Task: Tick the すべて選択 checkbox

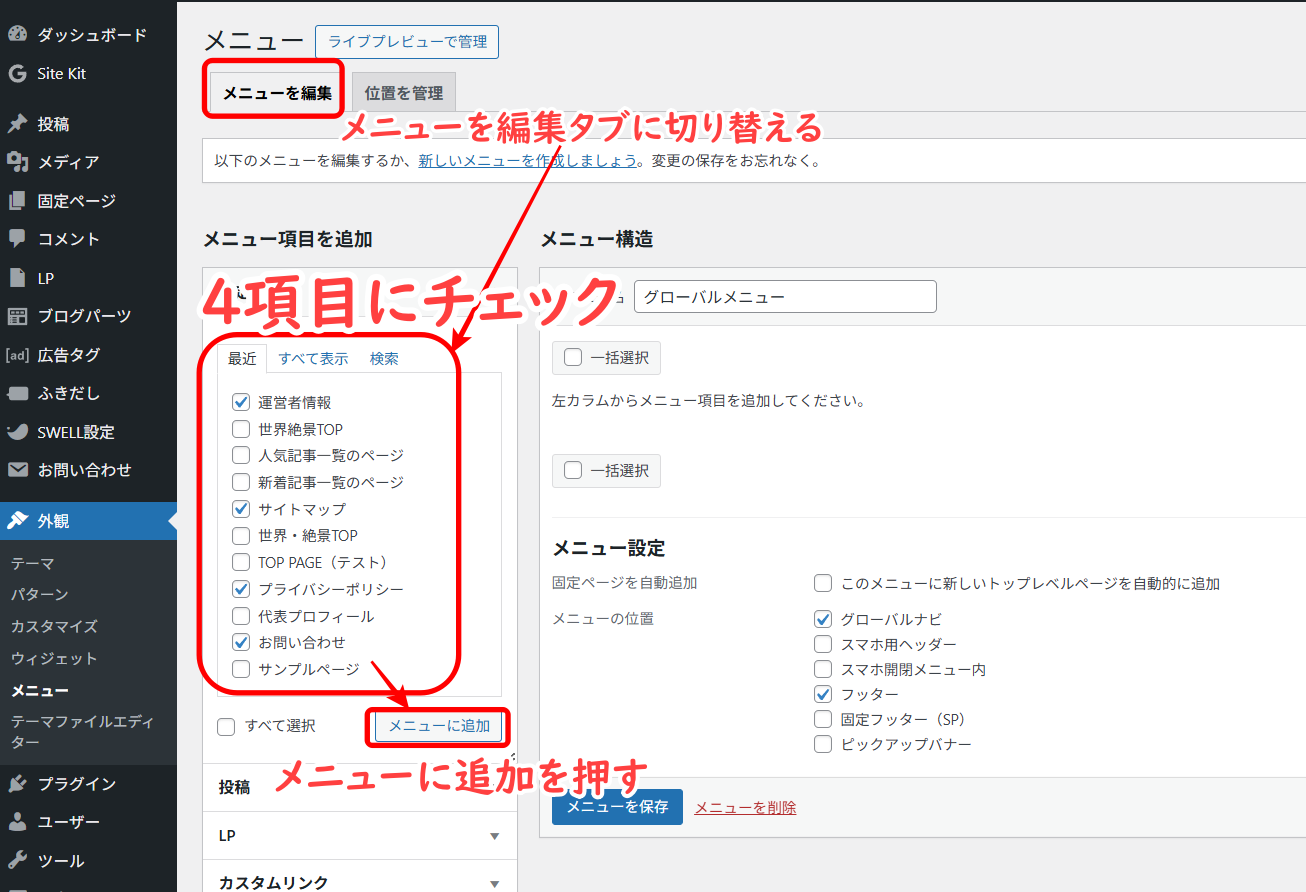Action: click(x=227, y=727)
